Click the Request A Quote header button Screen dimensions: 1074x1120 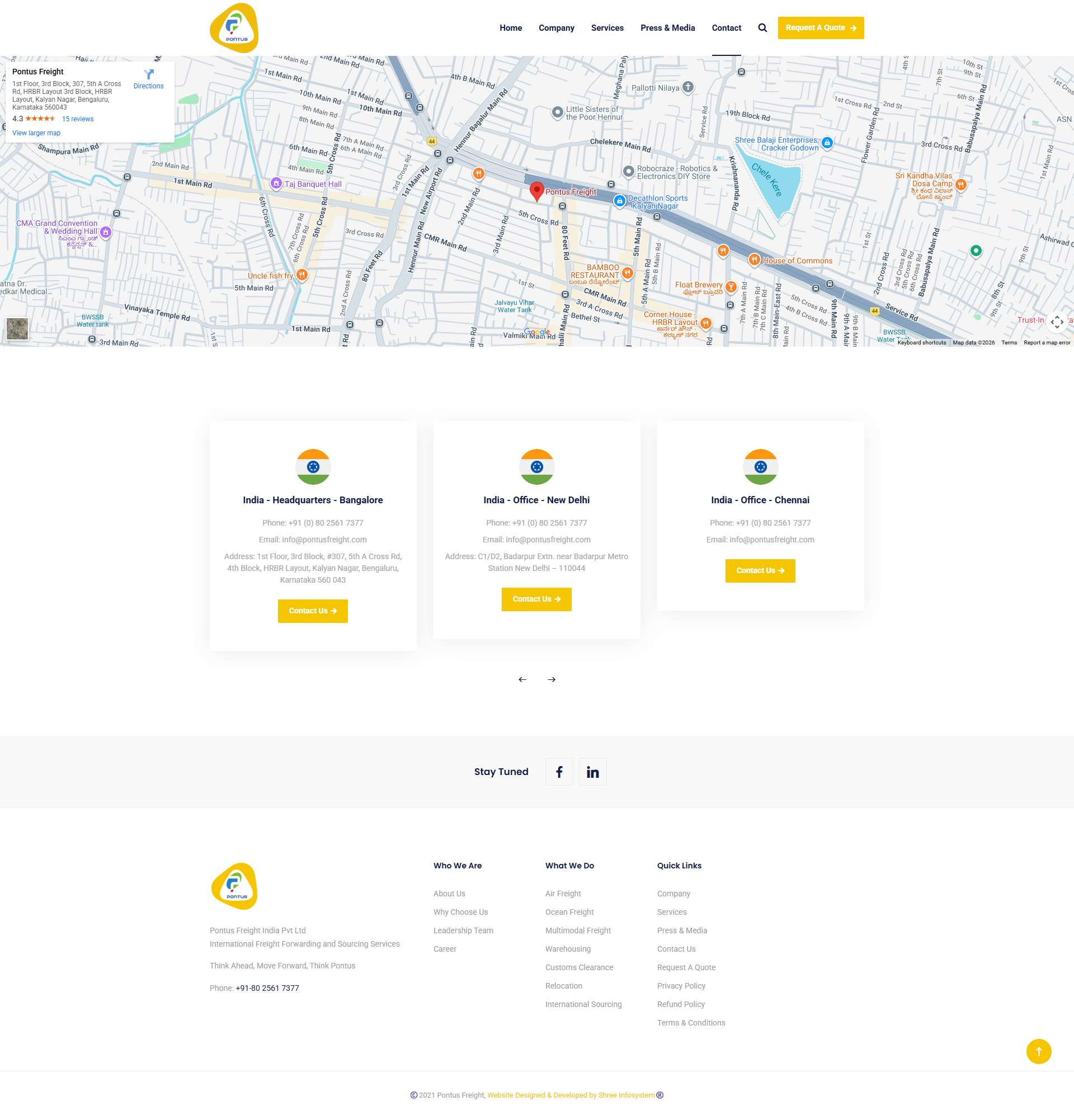tap(820, 28)
